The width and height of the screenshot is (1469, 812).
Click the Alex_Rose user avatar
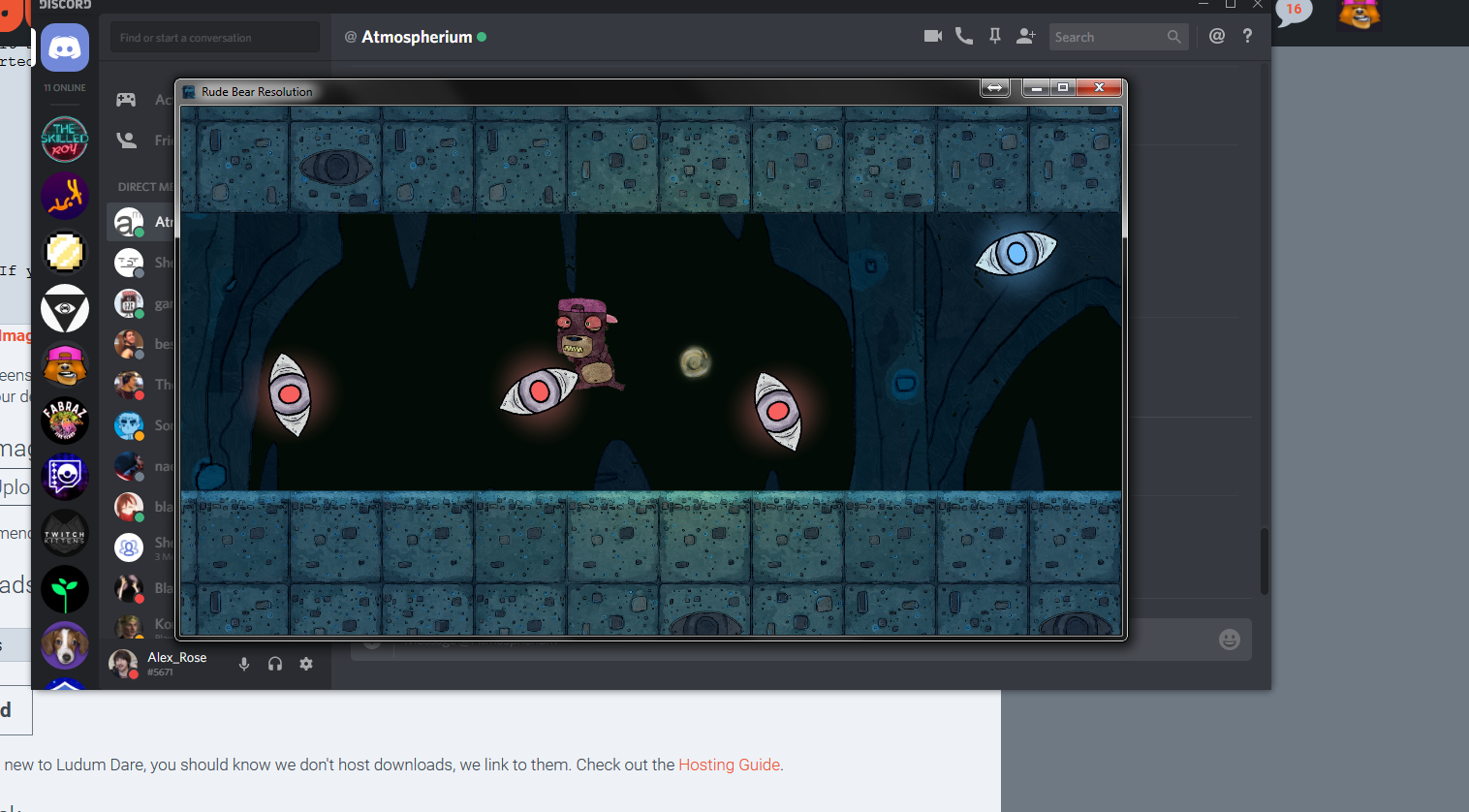[123, 664]
